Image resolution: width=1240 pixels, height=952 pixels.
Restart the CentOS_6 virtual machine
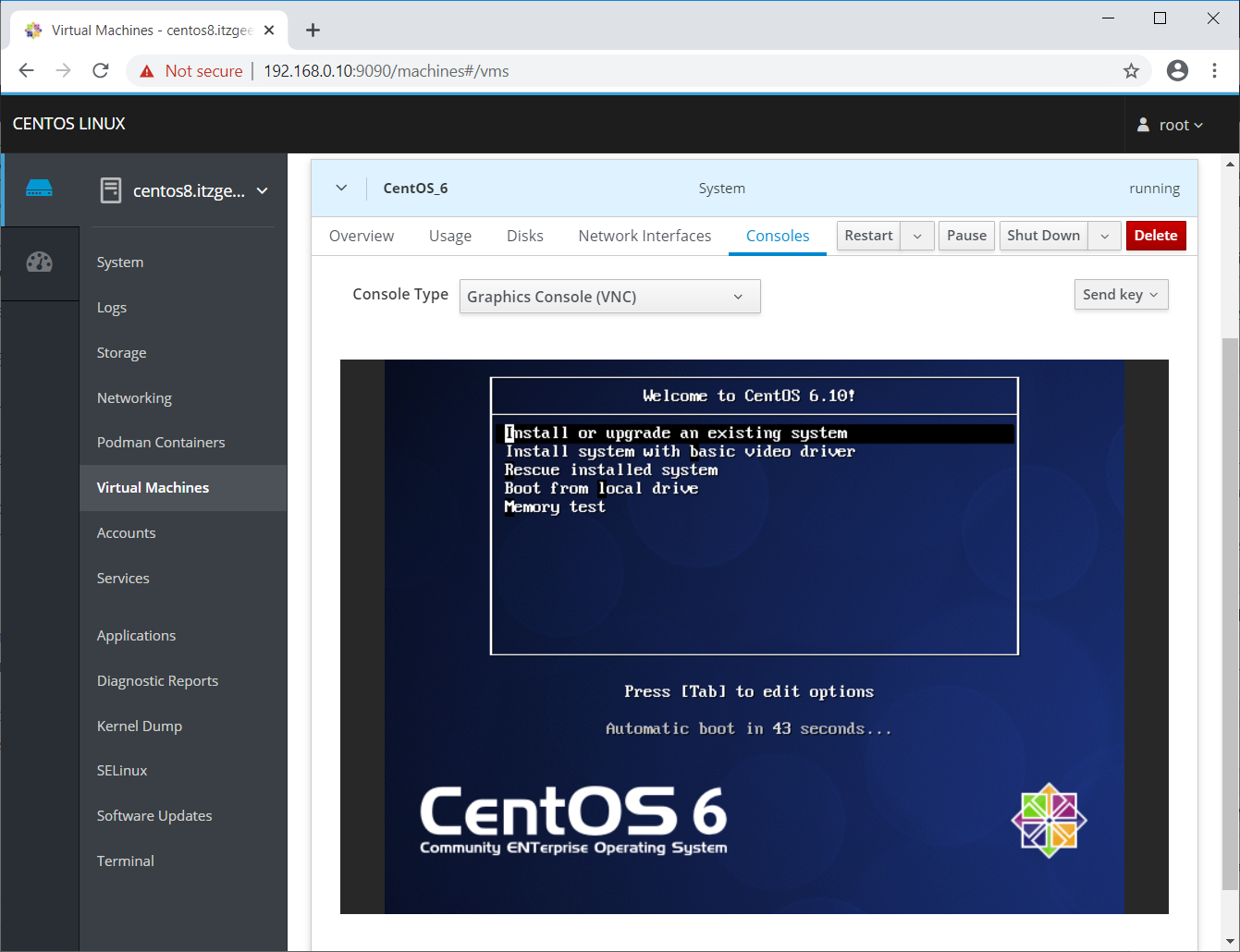(x=868, y=236)
